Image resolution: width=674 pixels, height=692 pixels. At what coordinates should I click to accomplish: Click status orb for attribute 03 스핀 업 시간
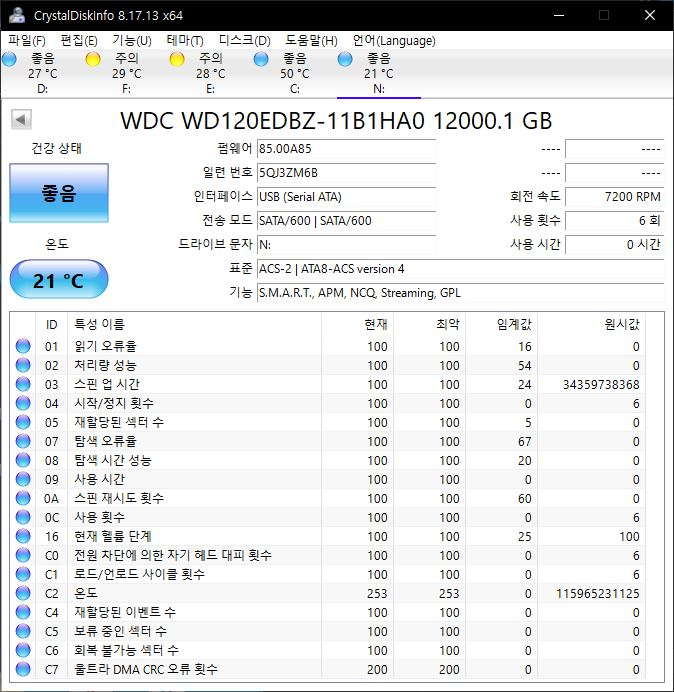point(23,384)
